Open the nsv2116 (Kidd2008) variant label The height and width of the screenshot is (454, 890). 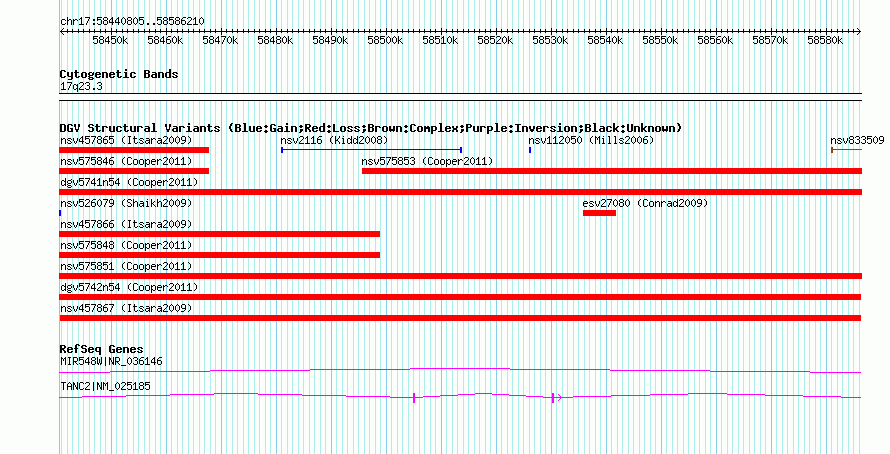(x=334, y=140)
